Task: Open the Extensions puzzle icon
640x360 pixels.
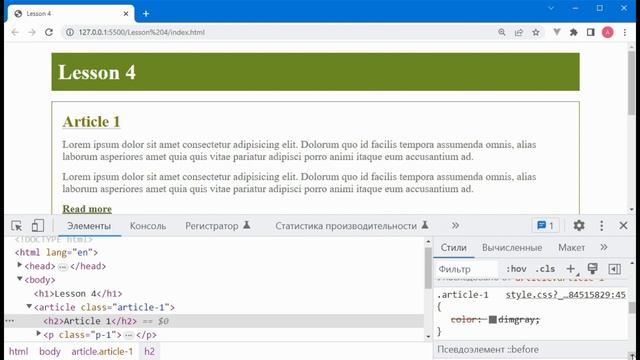Action: [573, 32]
